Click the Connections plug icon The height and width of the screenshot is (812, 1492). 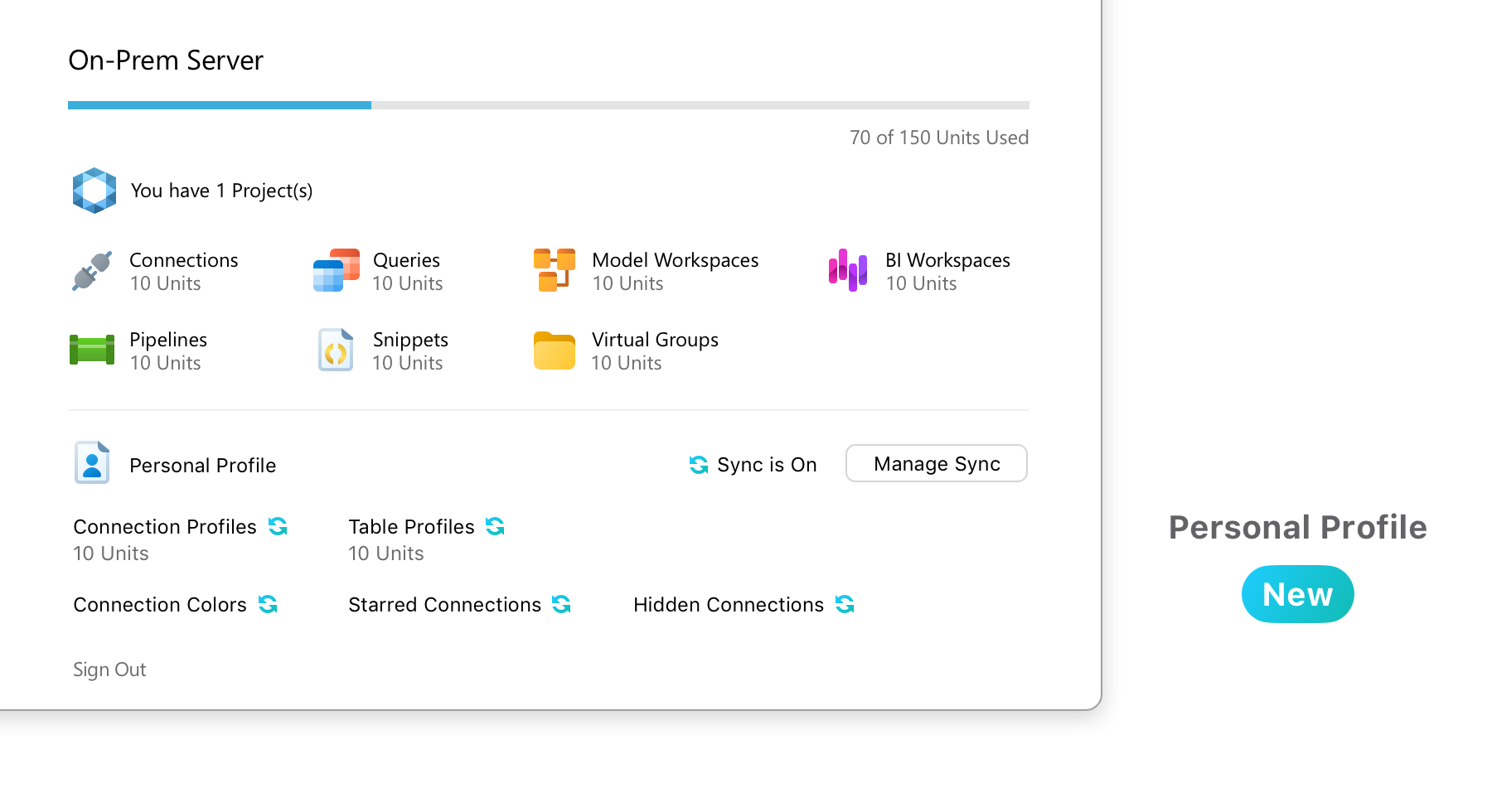coord(92,271)
